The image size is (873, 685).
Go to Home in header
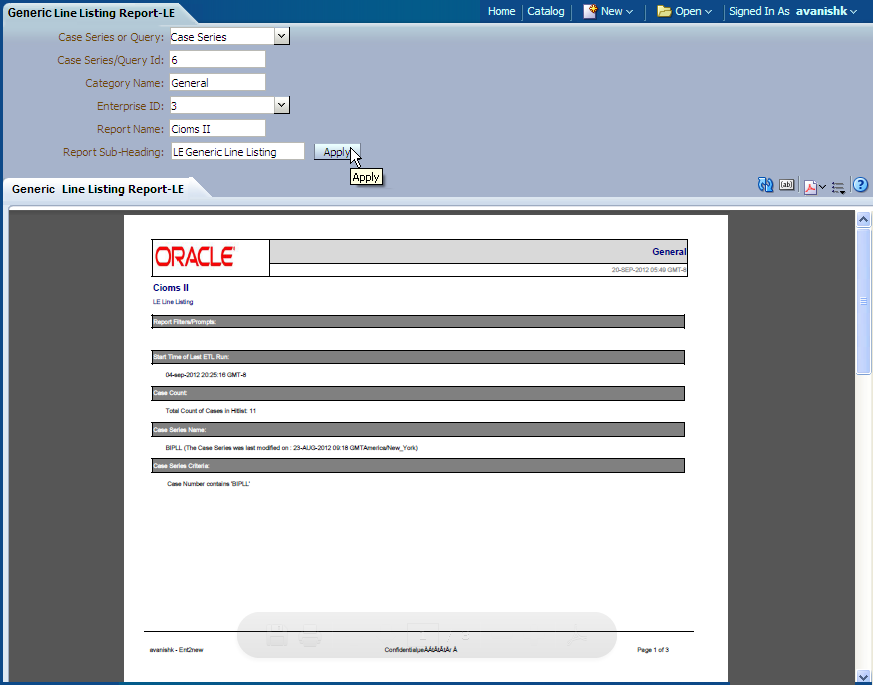tap(502, 11)
